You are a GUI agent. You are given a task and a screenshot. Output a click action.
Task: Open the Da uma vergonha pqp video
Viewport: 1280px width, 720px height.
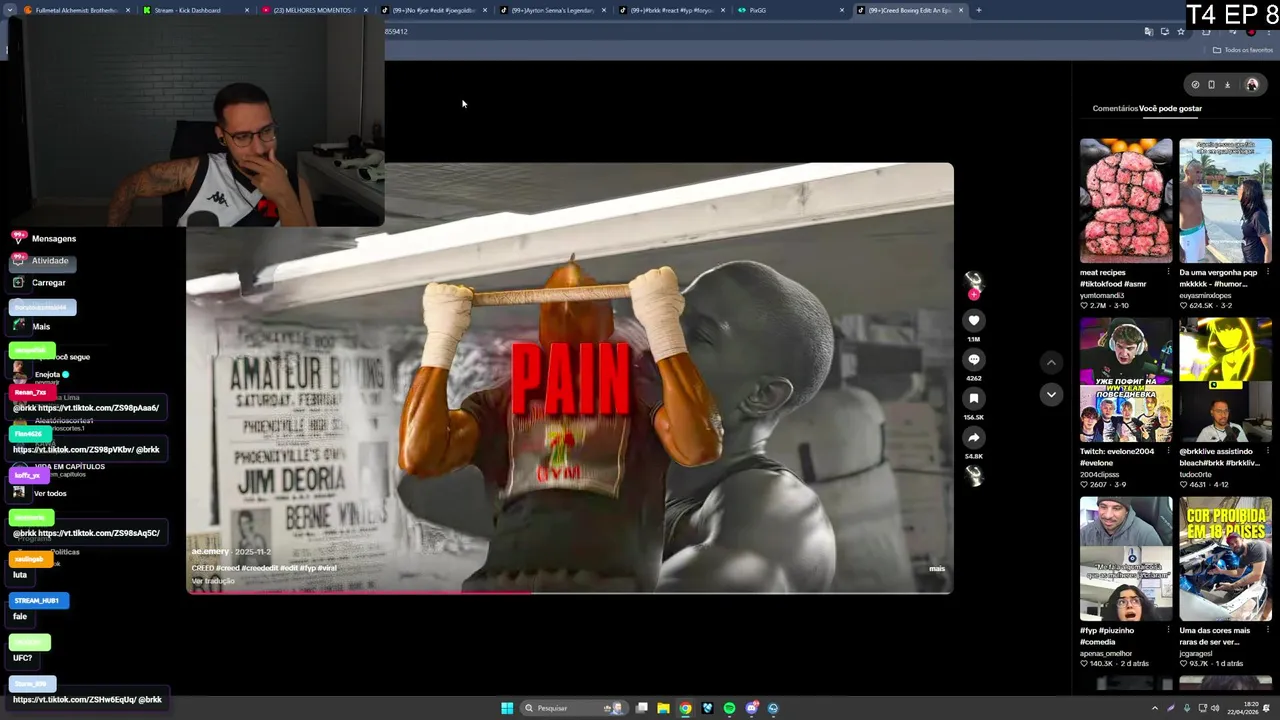[1225, 201]
